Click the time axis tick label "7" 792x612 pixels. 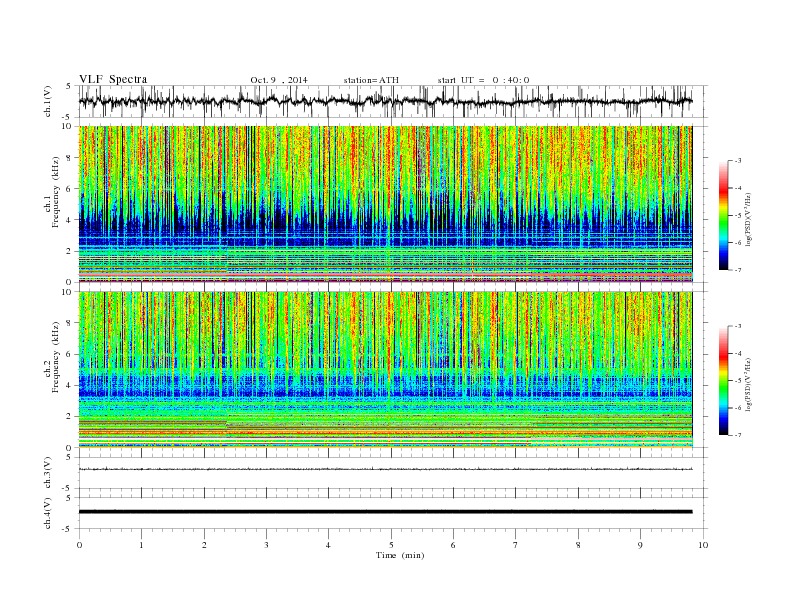pos(516,545)
